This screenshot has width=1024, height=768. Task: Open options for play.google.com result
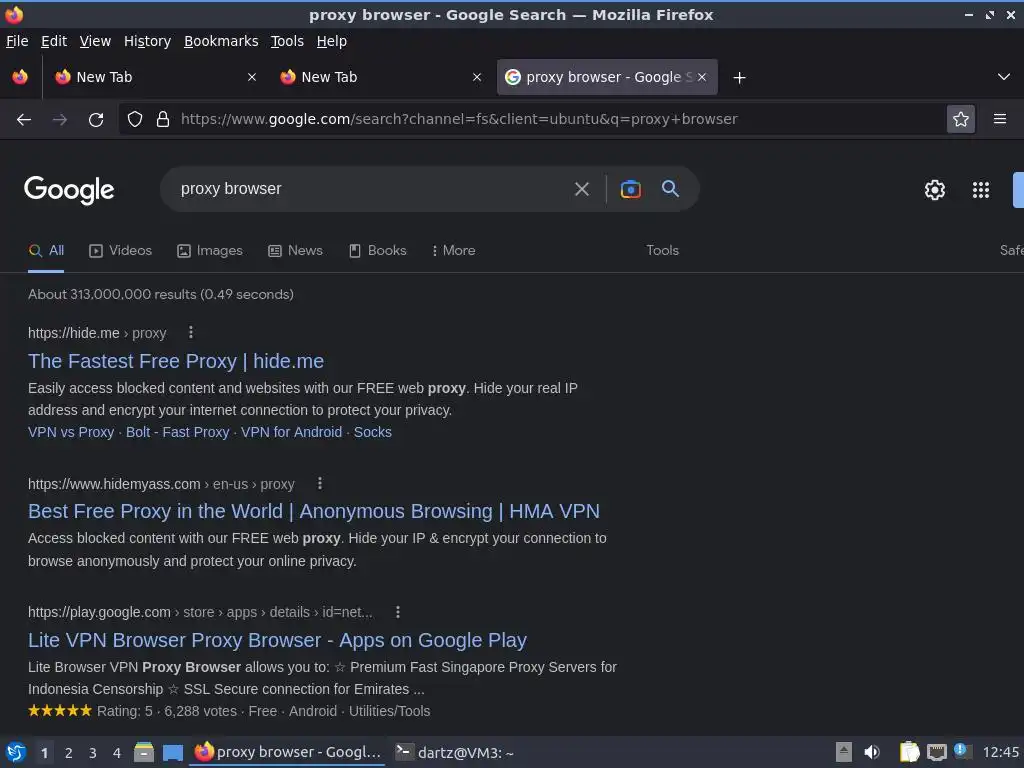398,612
